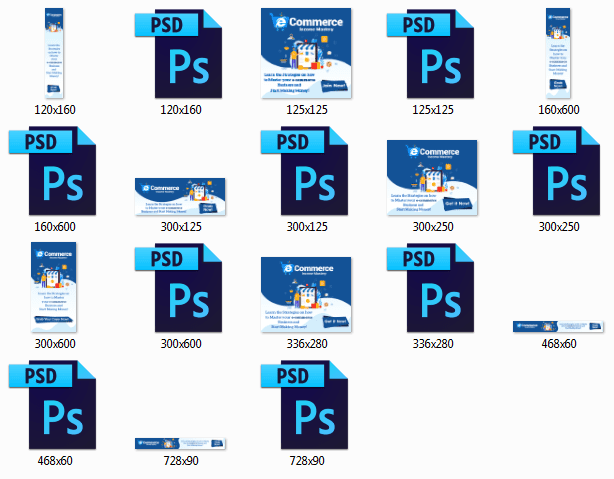The image size is (614, 479).
Task: Click the 468x60 filename under the image thumbnail
Action: [559, 344]
